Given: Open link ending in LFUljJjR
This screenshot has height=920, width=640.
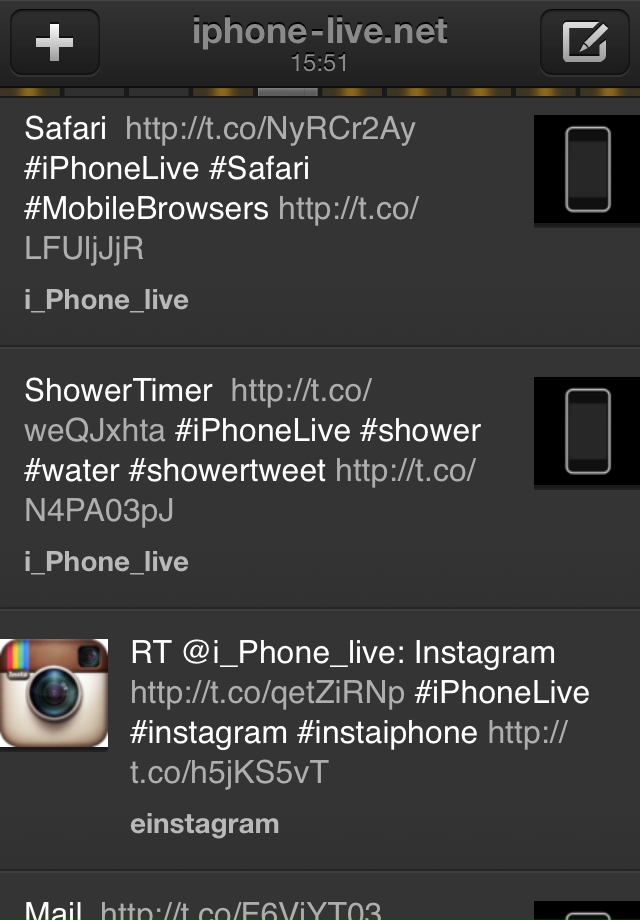Looking at the screenshot, I should [222, 228].
